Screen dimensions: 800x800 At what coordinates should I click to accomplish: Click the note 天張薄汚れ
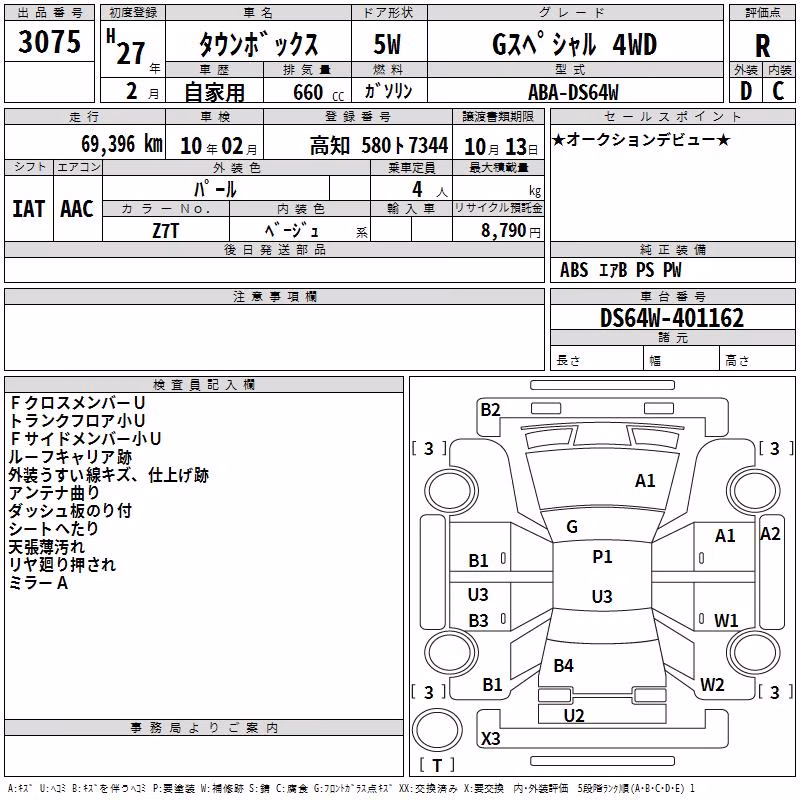click(46, 546)
